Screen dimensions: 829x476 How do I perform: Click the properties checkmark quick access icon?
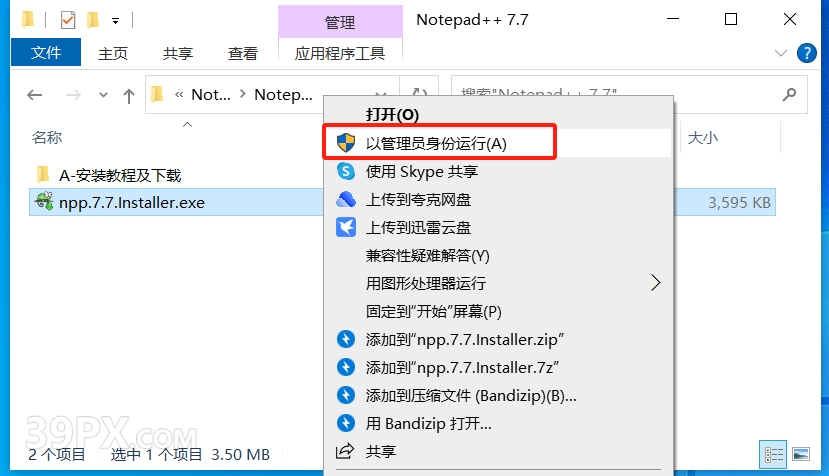click(x=68, y=20)
